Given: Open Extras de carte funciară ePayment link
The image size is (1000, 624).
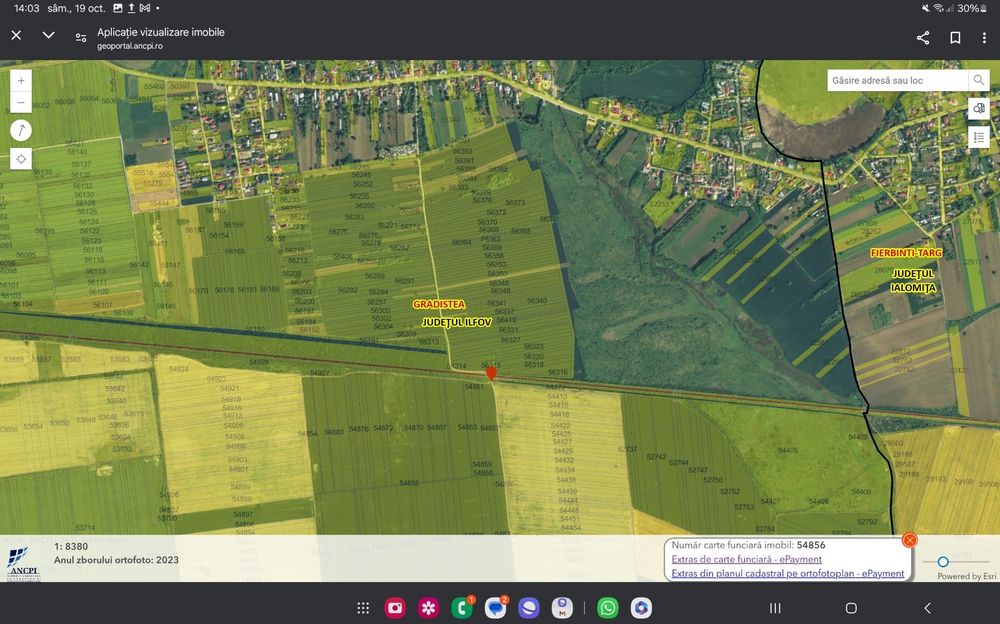Looking at the screenshot, I should click(746, 559).
